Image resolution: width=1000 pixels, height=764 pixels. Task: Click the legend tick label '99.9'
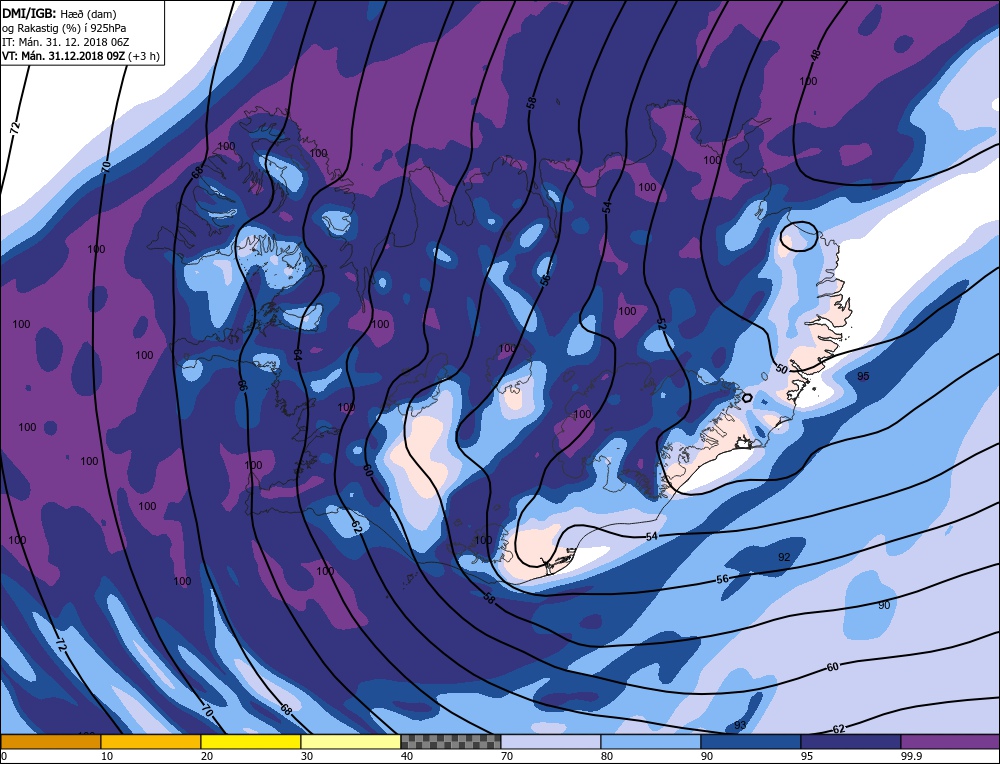(x=911, y=756)
